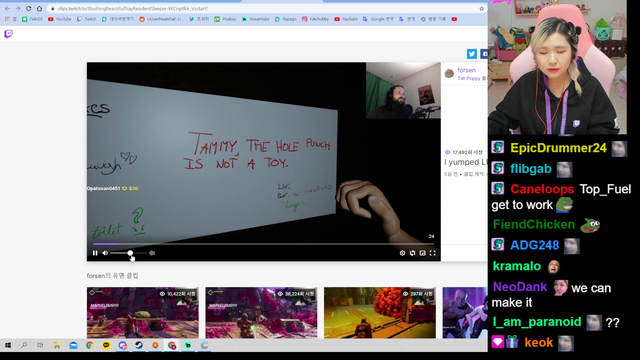Click keok username in chat
This screenshot has width=640, height=360.
[539, 342]
